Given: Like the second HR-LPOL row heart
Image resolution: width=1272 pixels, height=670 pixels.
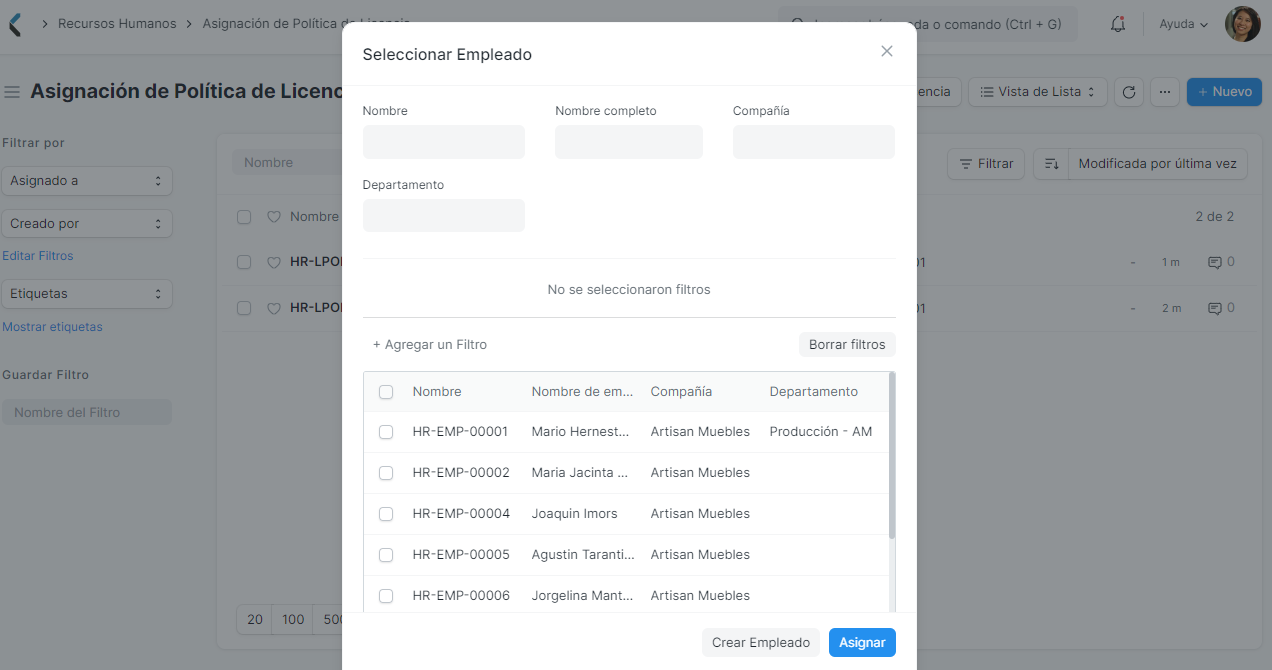Looking at the screenshot, I should tap(273, 309).
